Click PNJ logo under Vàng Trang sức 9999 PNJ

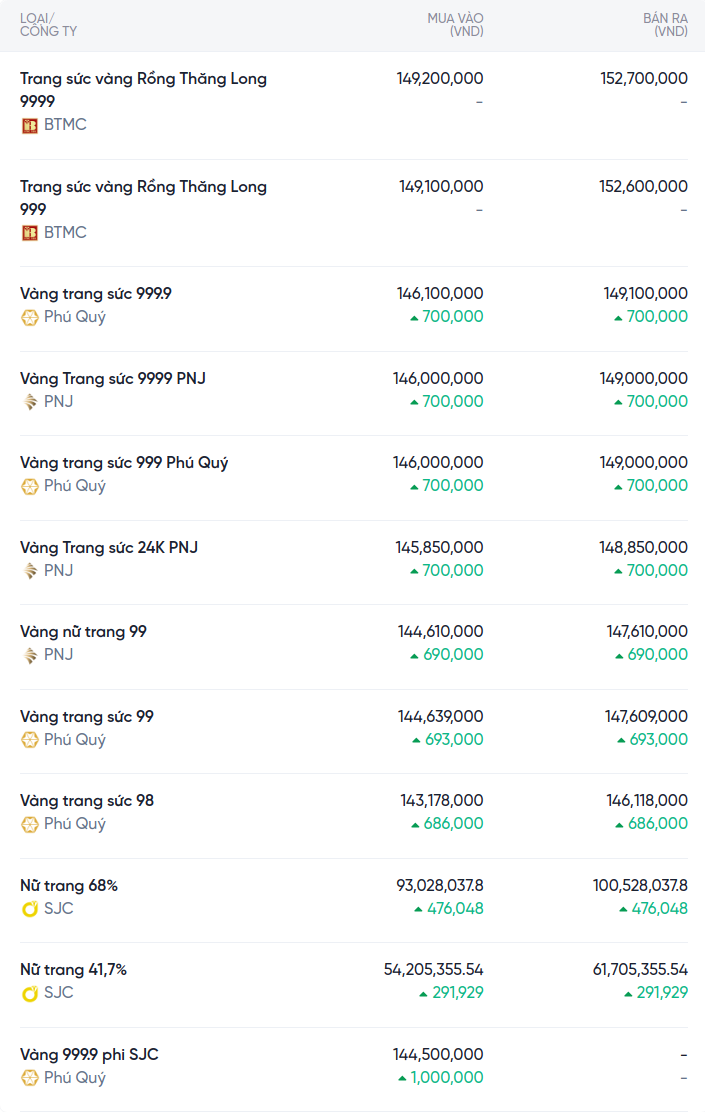tap(29, 402)
